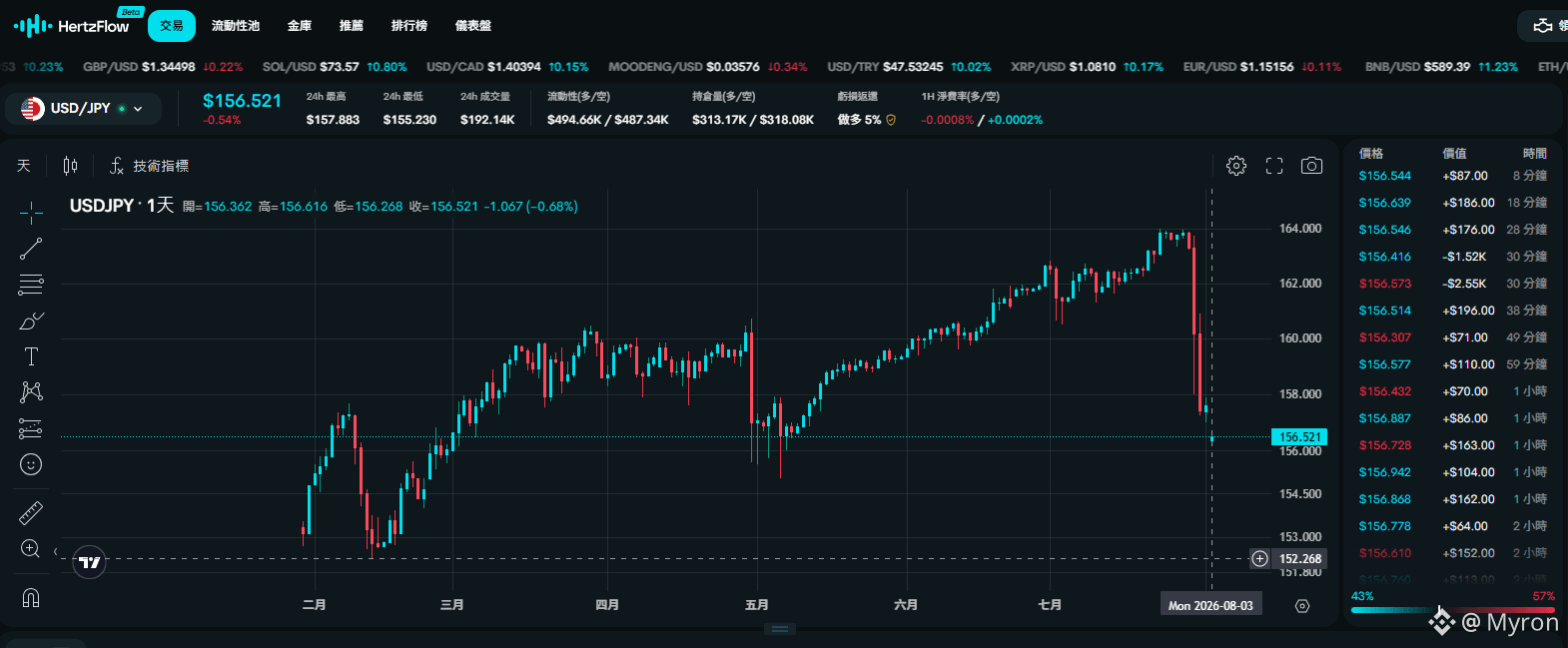Click the shield icon next to 做多 5%
1568x648 pixels.
[x=891, y=120]
